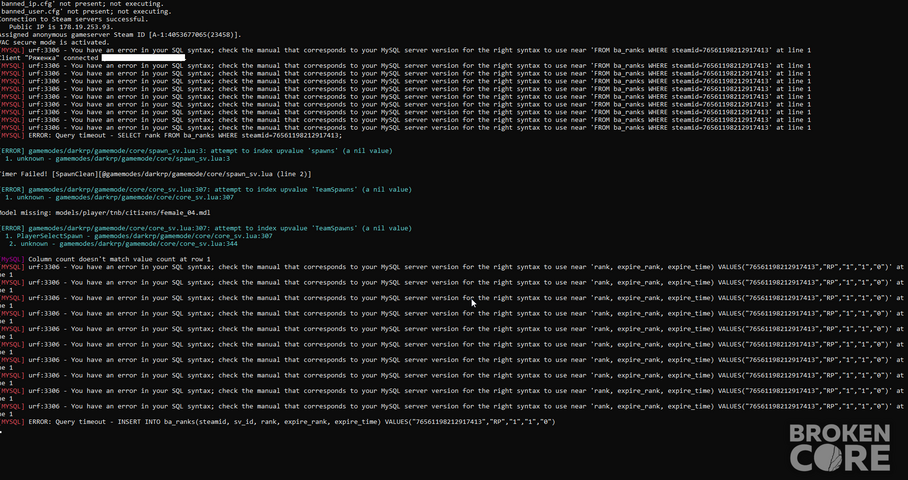Click the "1. unknown" core_sv.lua:307 trace line
Image resolution: width=908 pixels, height=480 pixels.
coord(119,197)
